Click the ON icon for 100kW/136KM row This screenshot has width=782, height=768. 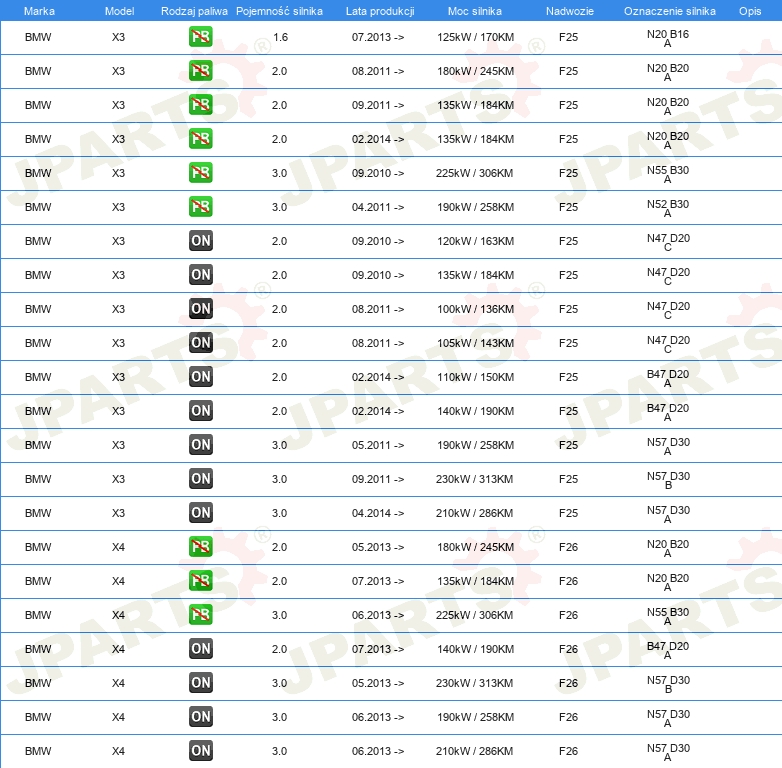(200, 309)
